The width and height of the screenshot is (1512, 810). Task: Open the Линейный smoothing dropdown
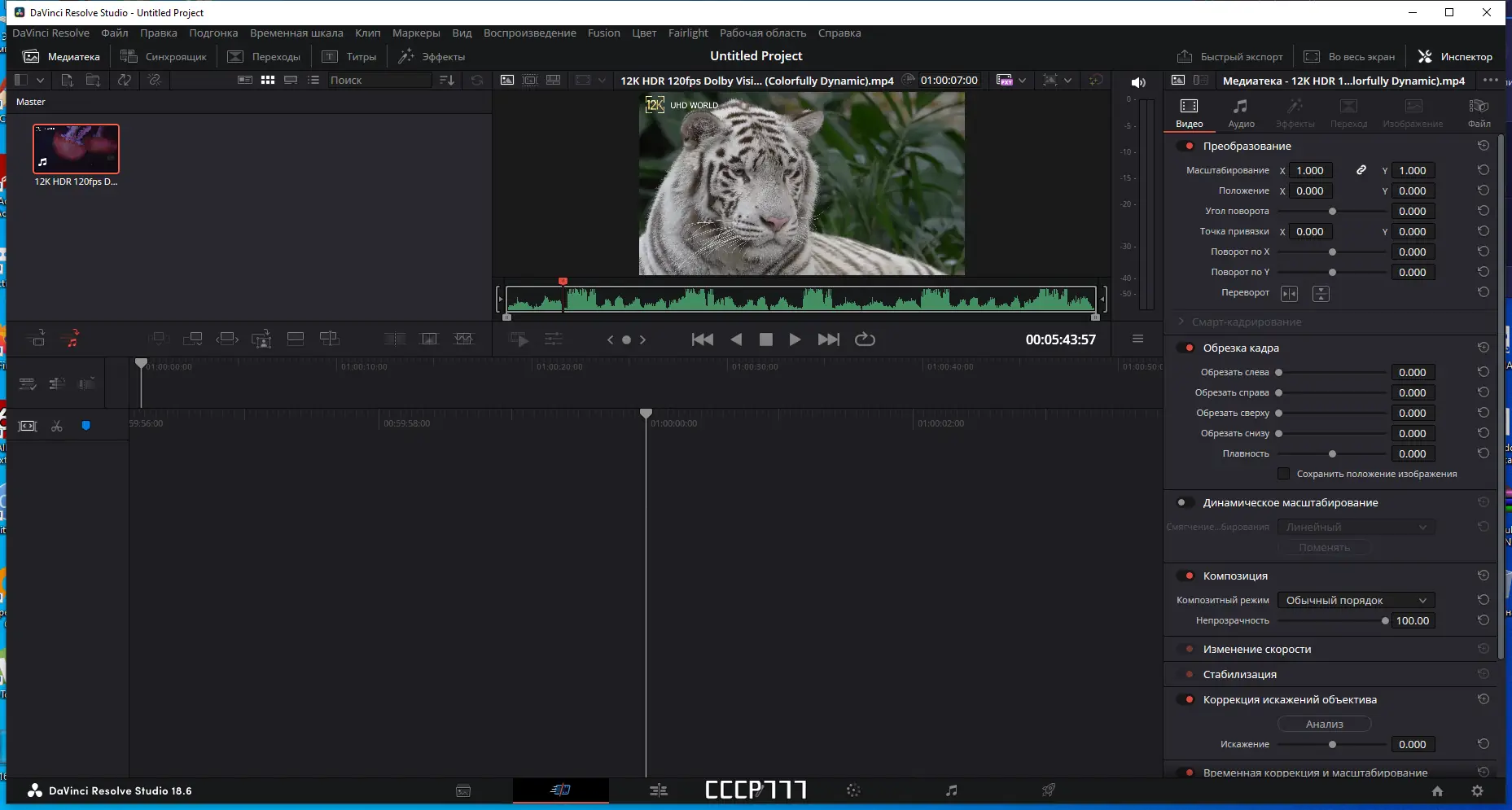point(1356,527)
